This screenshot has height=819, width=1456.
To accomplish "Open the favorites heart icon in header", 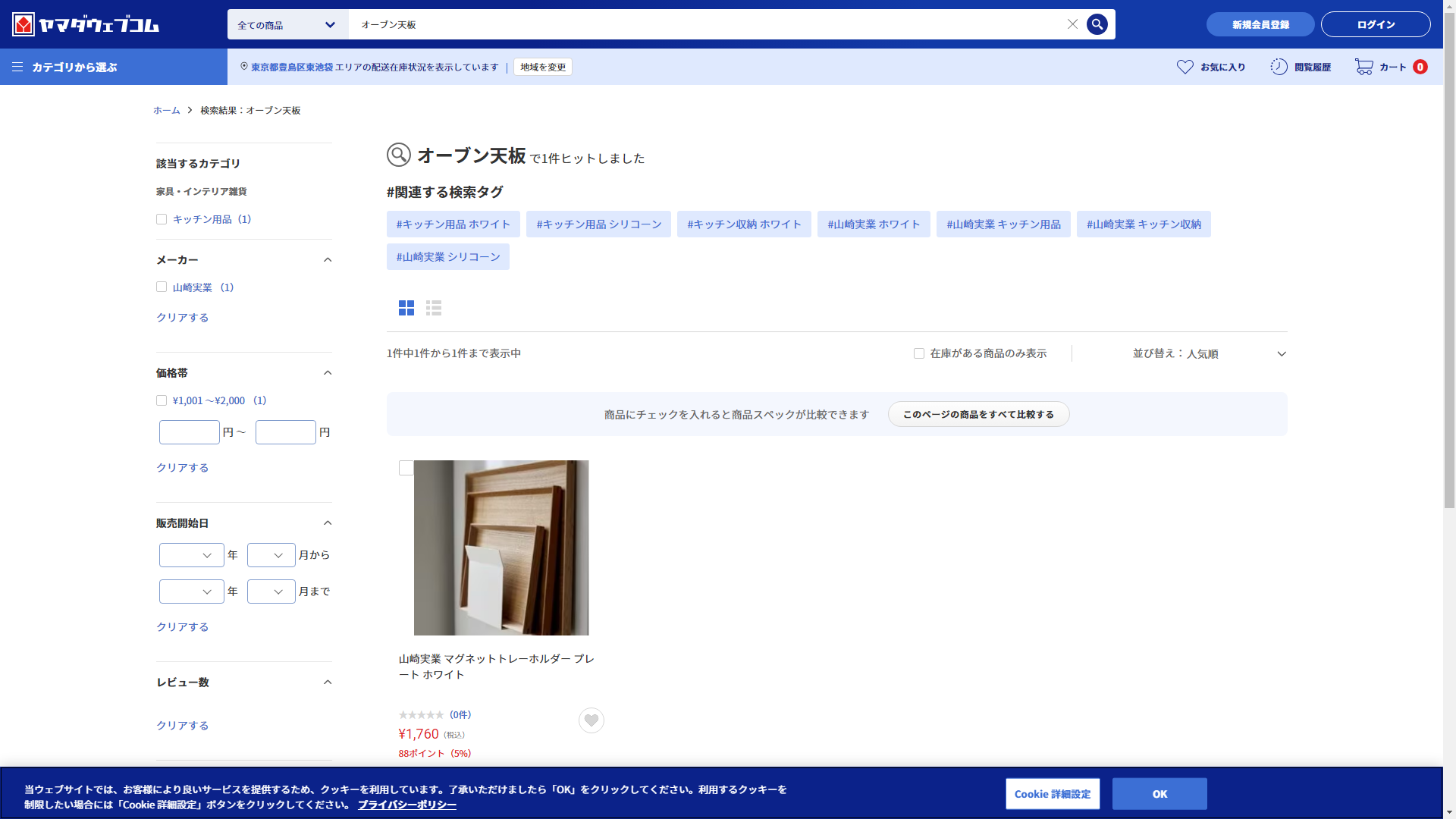I will [1185, 67].
